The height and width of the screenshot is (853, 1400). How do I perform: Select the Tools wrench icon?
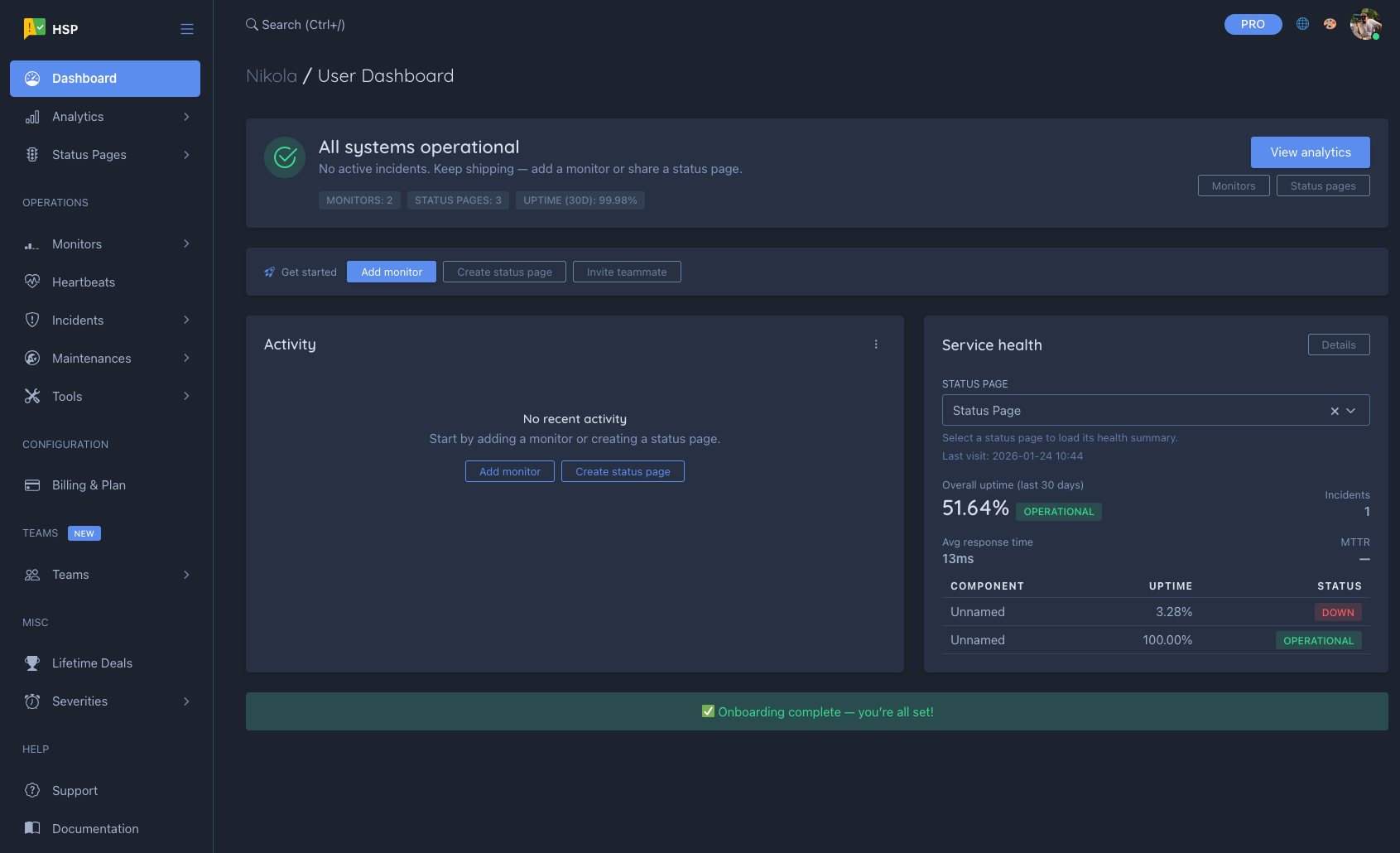31,396
